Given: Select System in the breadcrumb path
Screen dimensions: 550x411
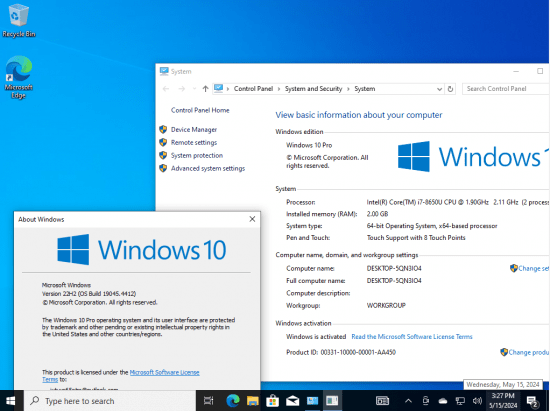Looking at the screenshot, I should coord(364,89).
